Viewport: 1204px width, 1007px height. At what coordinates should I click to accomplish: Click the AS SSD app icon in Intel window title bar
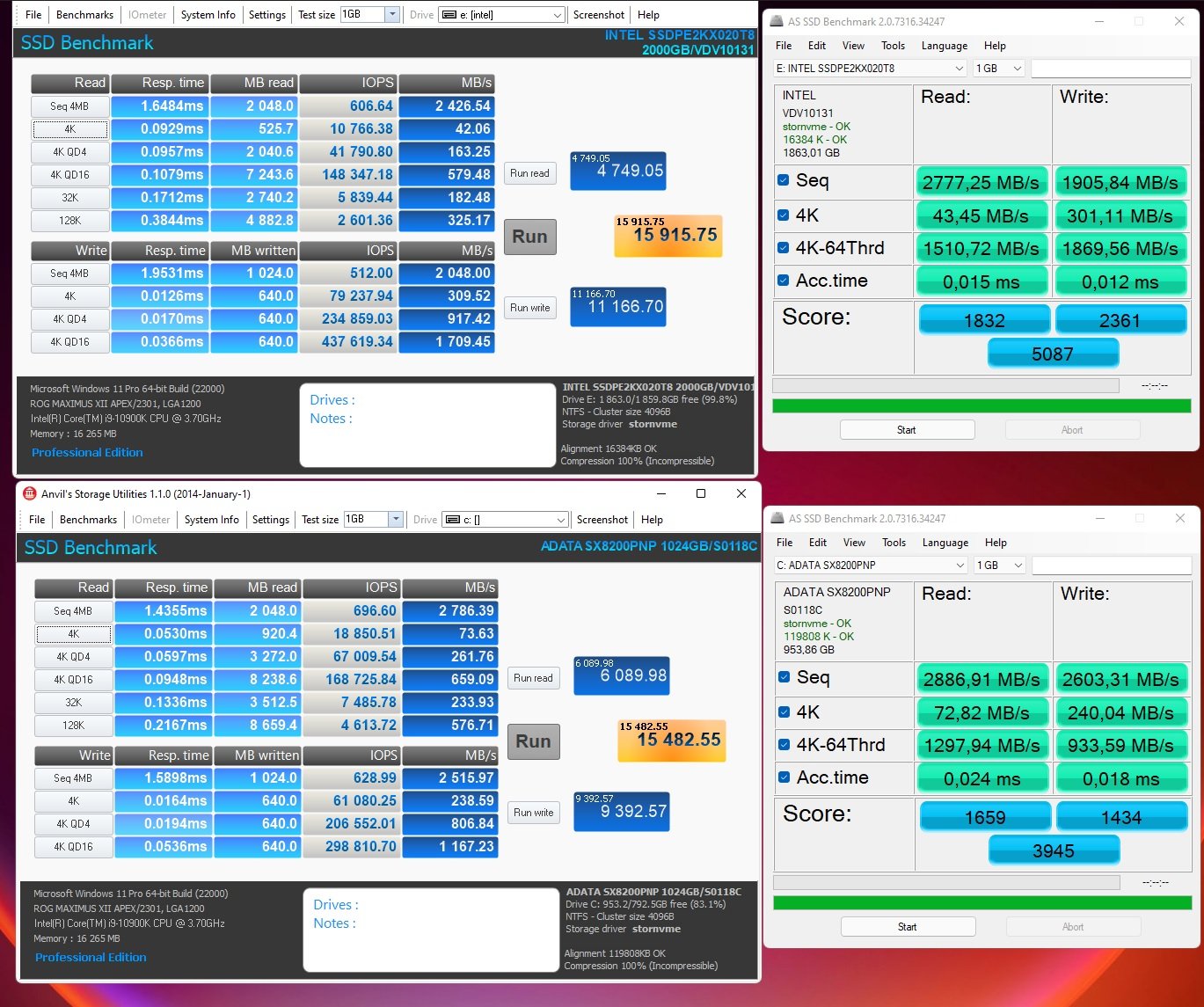point(777,21)
